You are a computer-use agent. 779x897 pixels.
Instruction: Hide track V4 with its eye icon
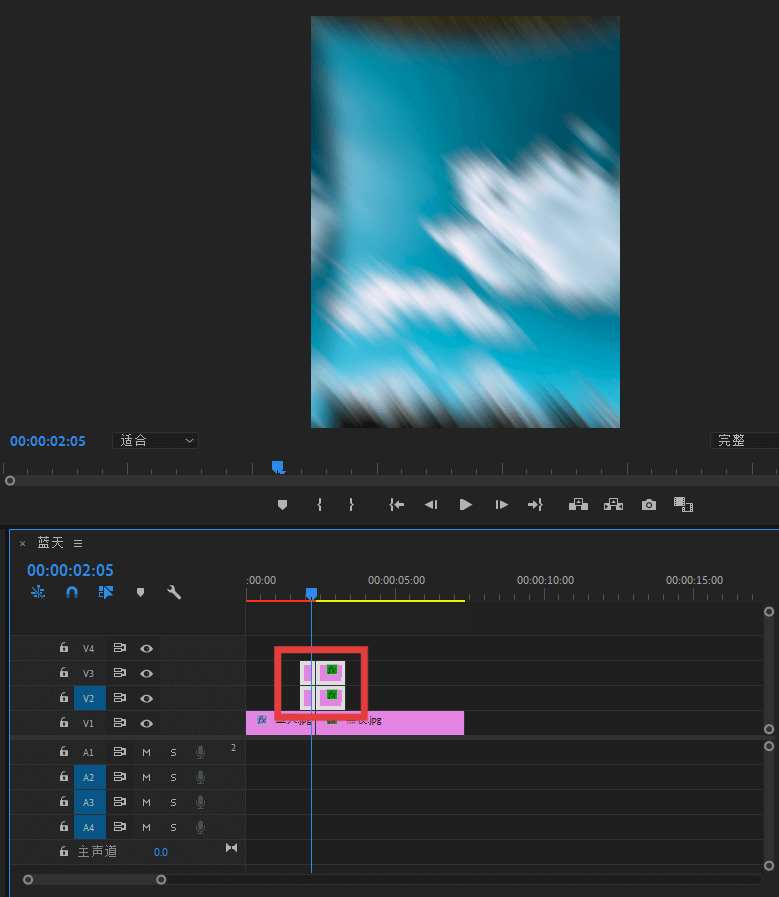147,649
